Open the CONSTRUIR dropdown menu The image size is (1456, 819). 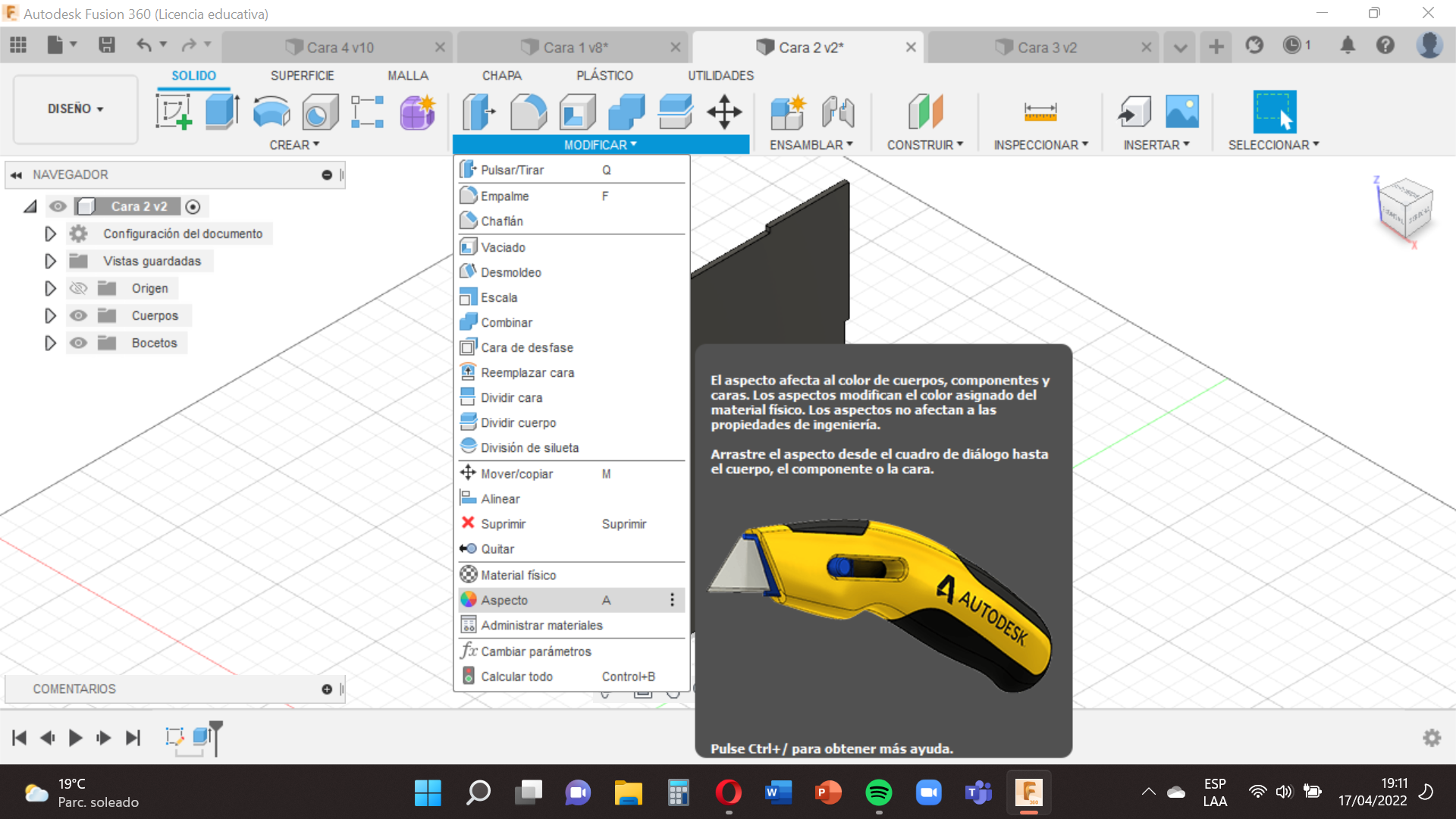click(925, 145)
